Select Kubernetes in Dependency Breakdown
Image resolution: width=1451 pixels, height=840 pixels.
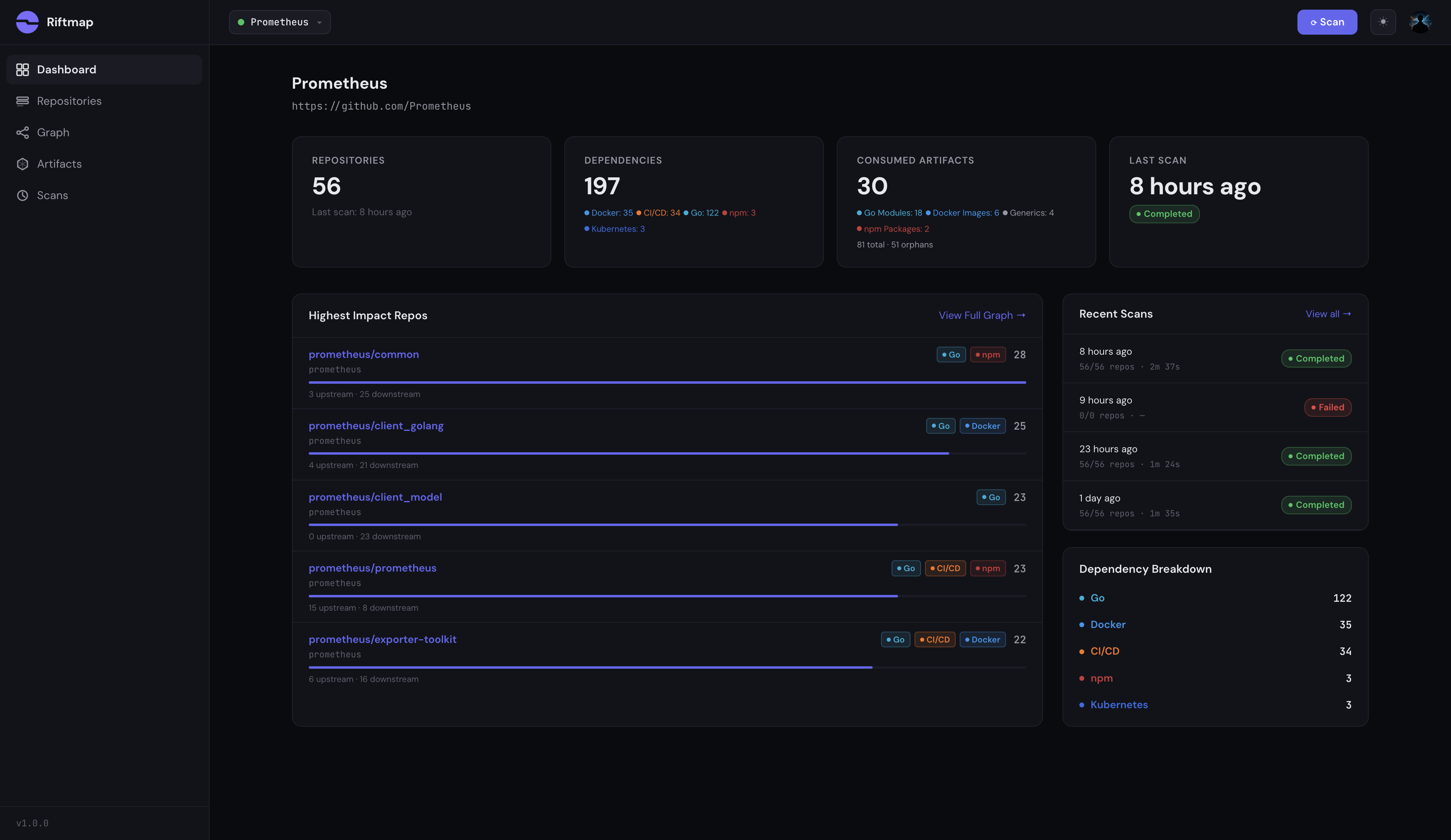[x=1215, y=705]
